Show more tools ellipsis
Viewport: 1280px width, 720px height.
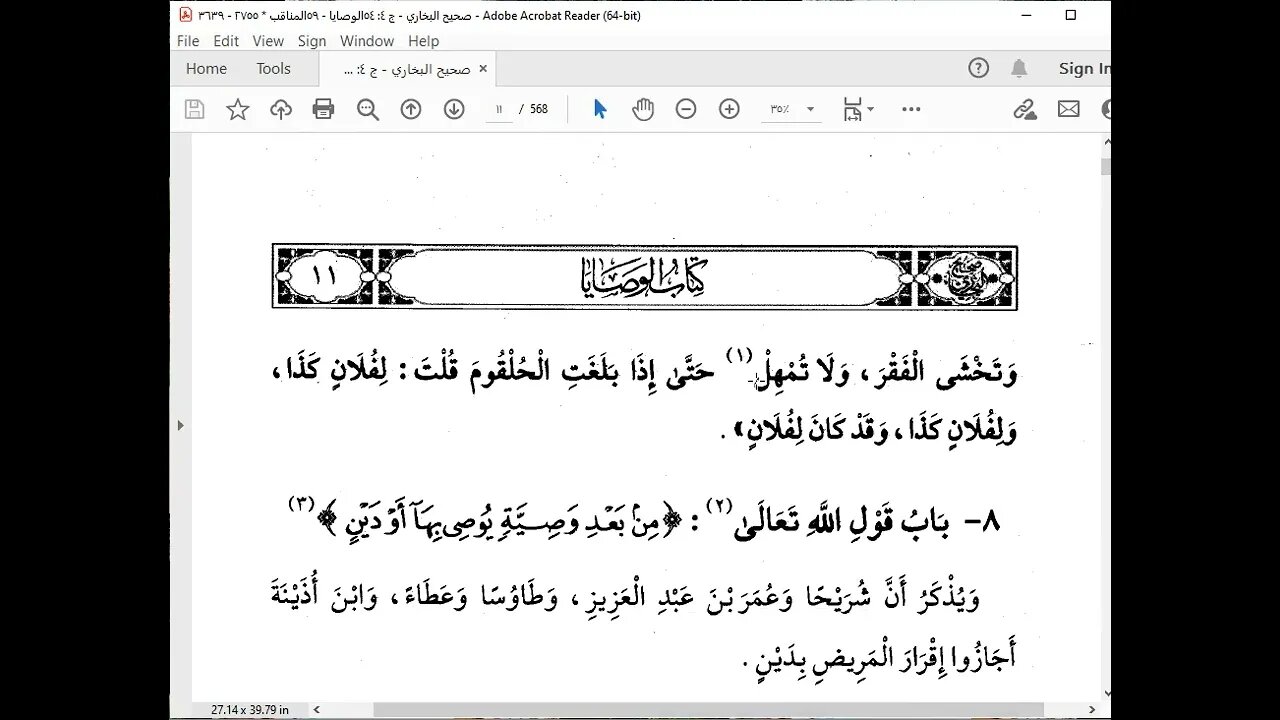tap(911, 110)
